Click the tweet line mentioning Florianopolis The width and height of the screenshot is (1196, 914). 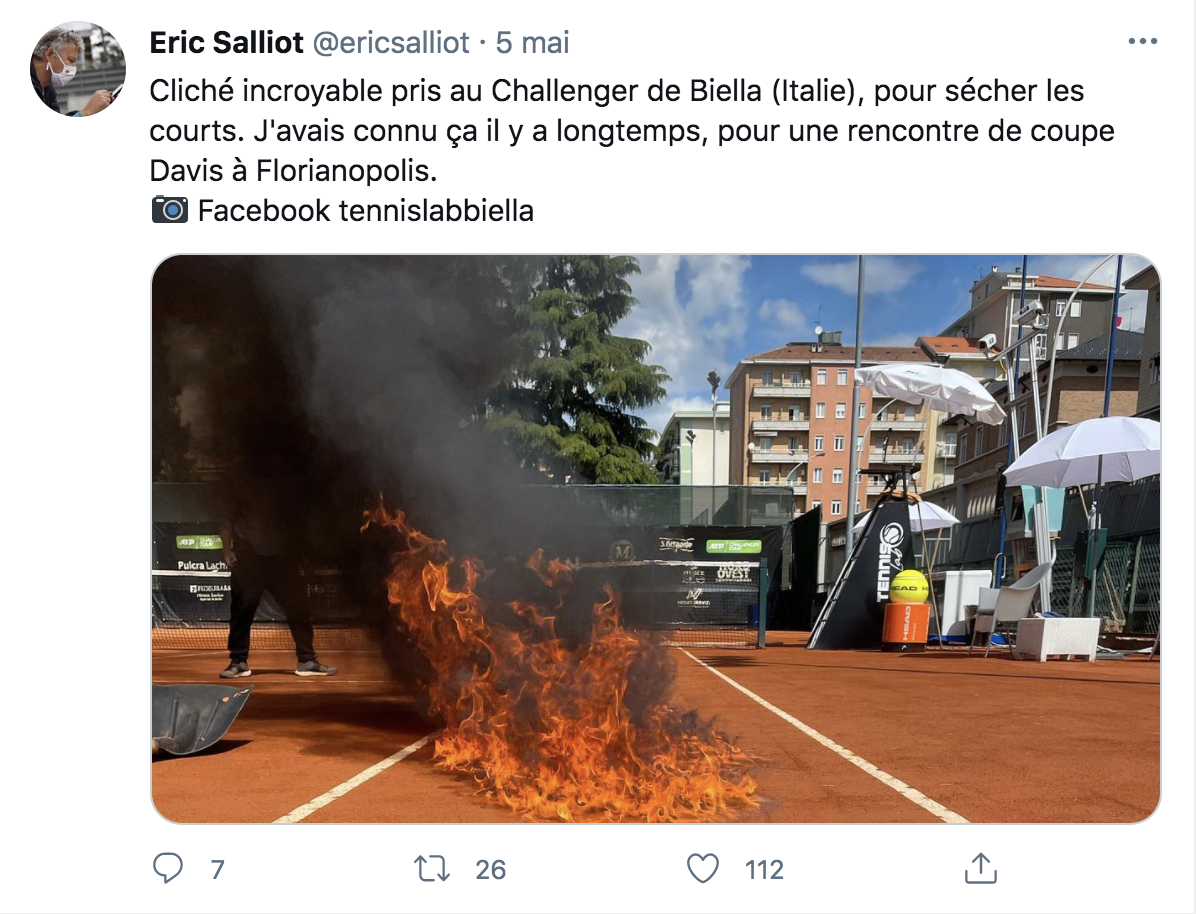pyautogui.click(x=293, y=171)
